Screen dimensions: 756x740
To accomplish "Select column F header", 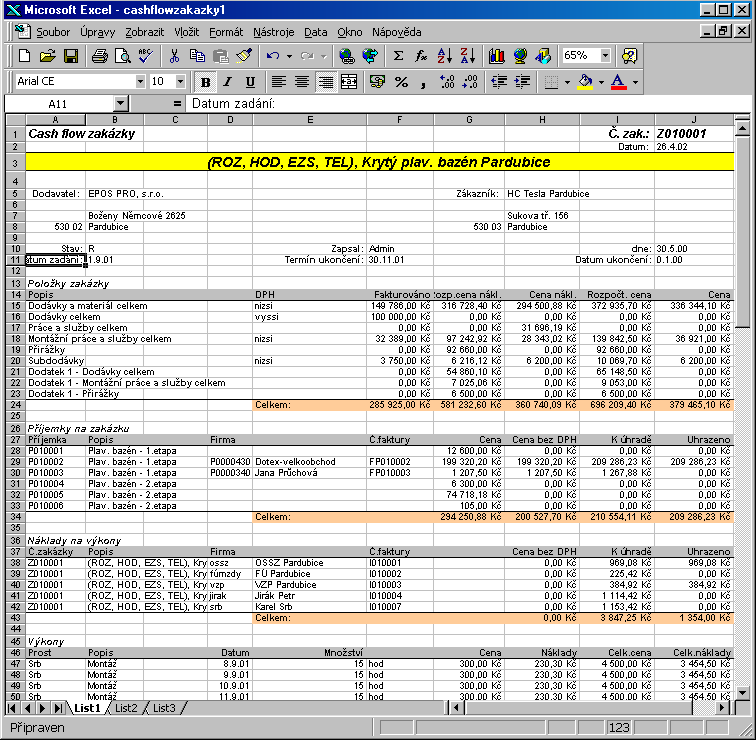I will pos(399,120).
